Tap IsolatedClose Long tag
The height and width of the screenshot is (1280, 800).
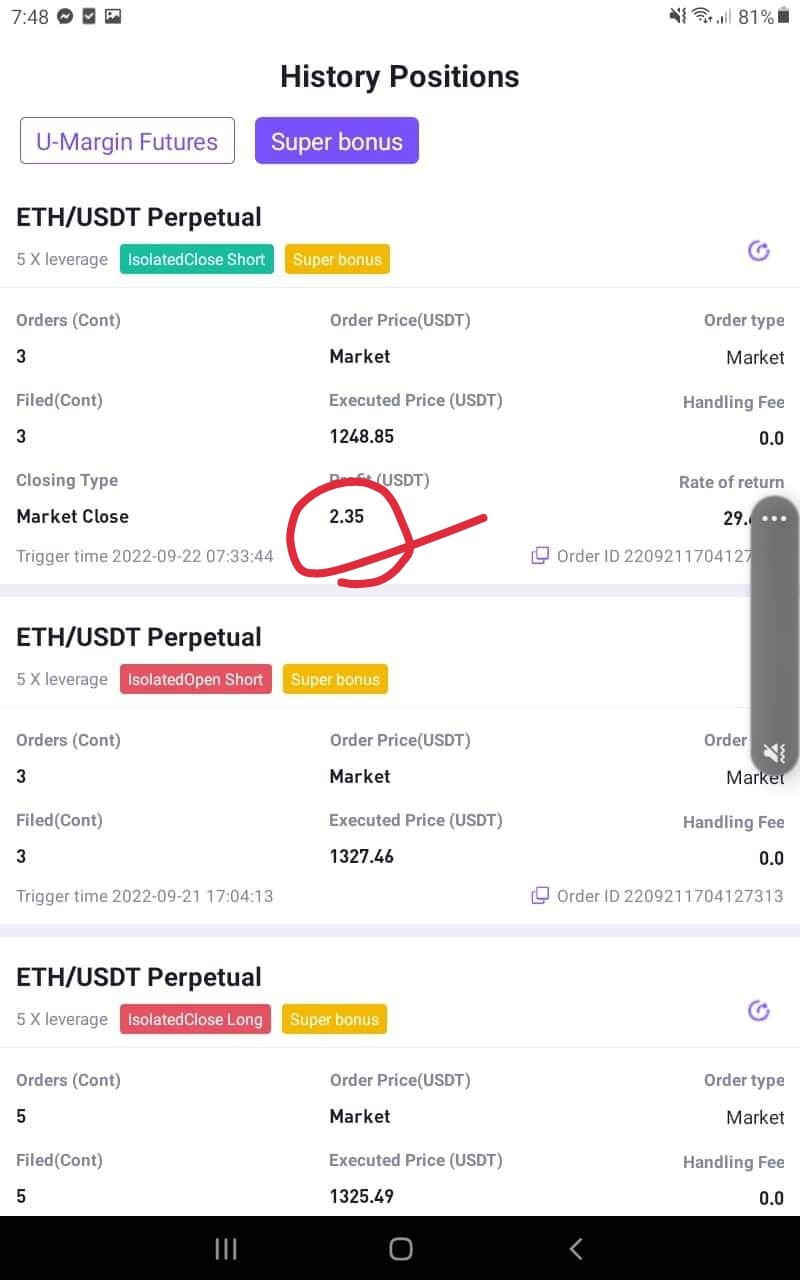(195, 1019)
